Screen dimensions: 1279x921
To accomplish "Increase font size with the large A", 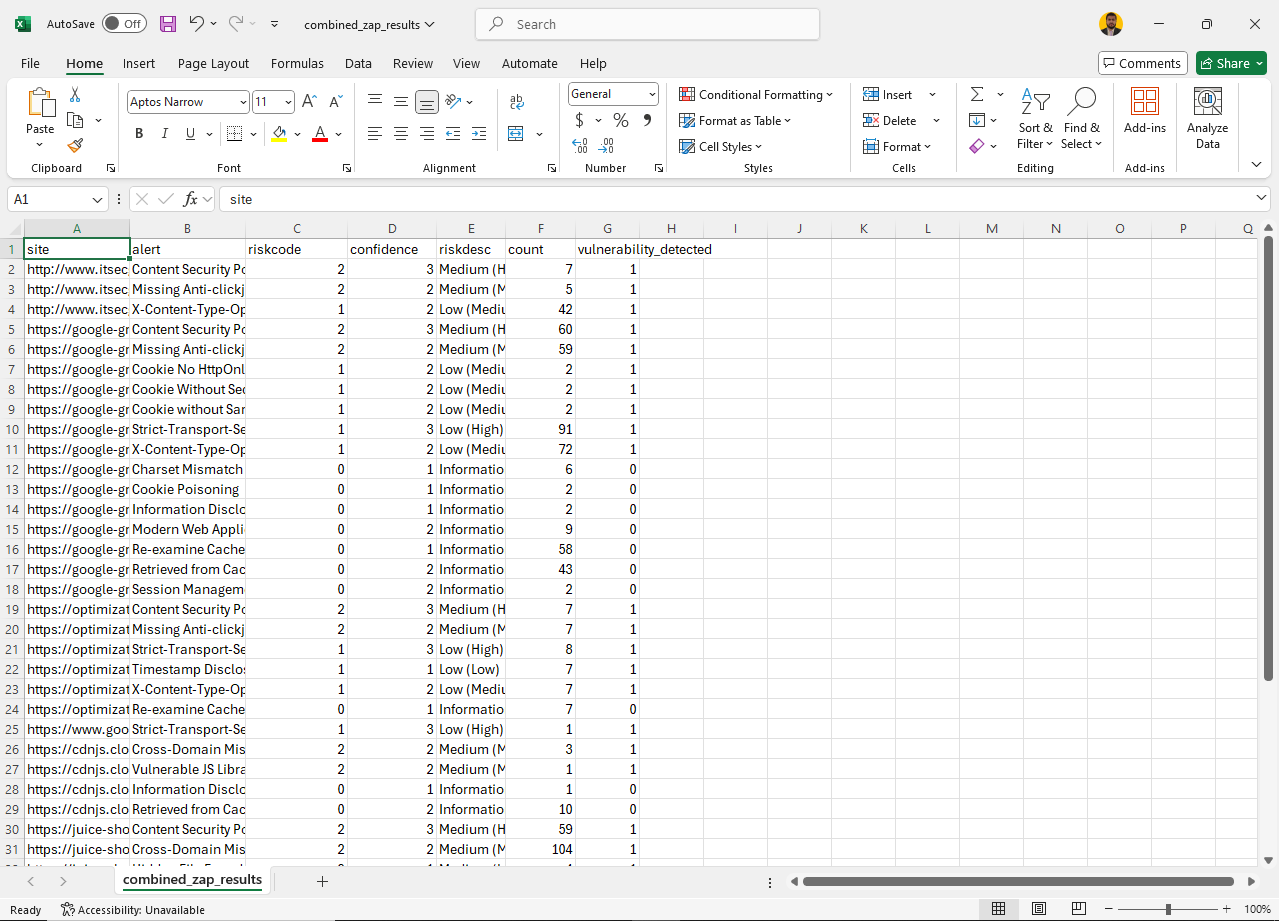I will point(309,102).
